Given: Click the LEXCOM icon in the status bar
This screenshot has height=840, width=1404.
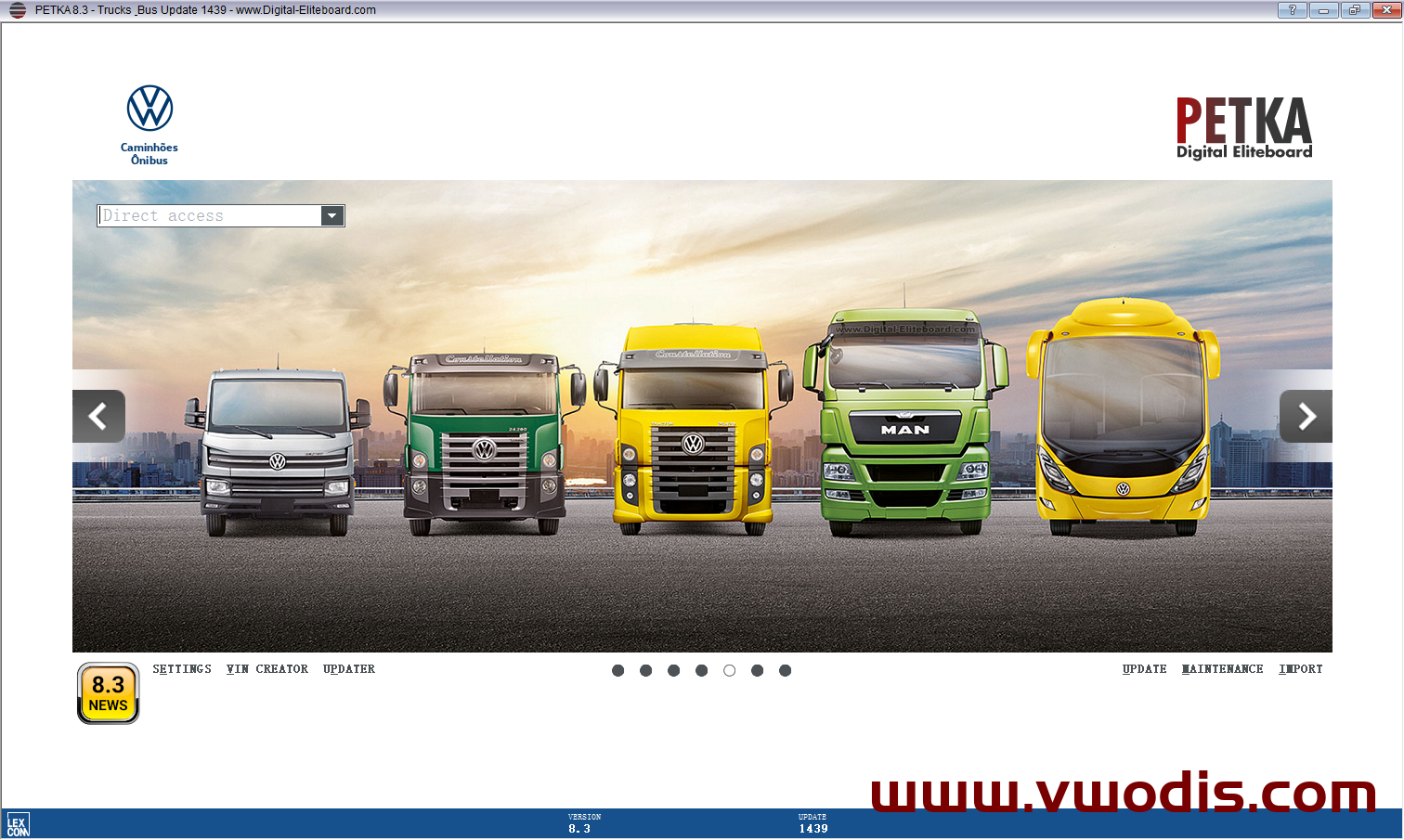Looking at the screenshot, I should point(18,824).
